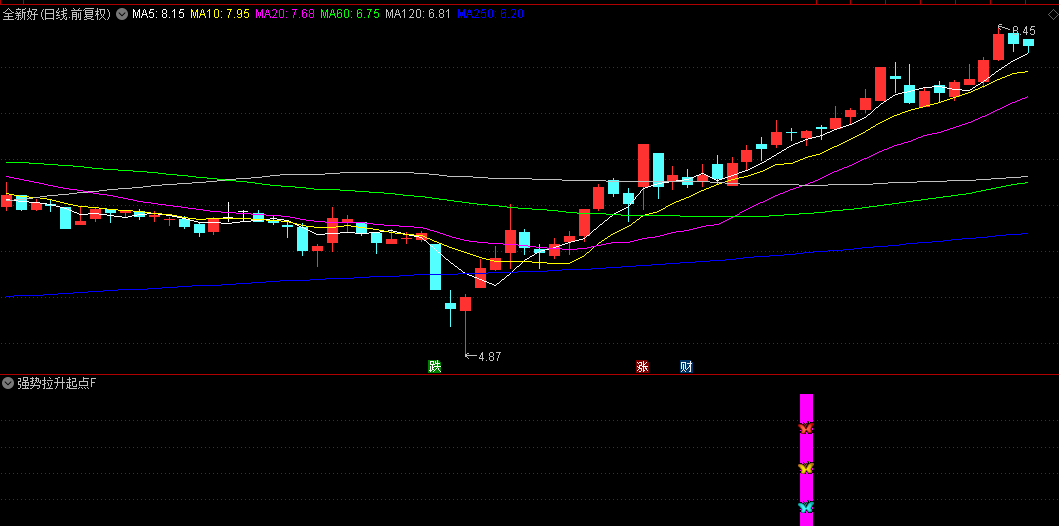Click the tall red candle above the 涨 marker
Viewport: 1059px width, 526px height.
coord(643,165)
